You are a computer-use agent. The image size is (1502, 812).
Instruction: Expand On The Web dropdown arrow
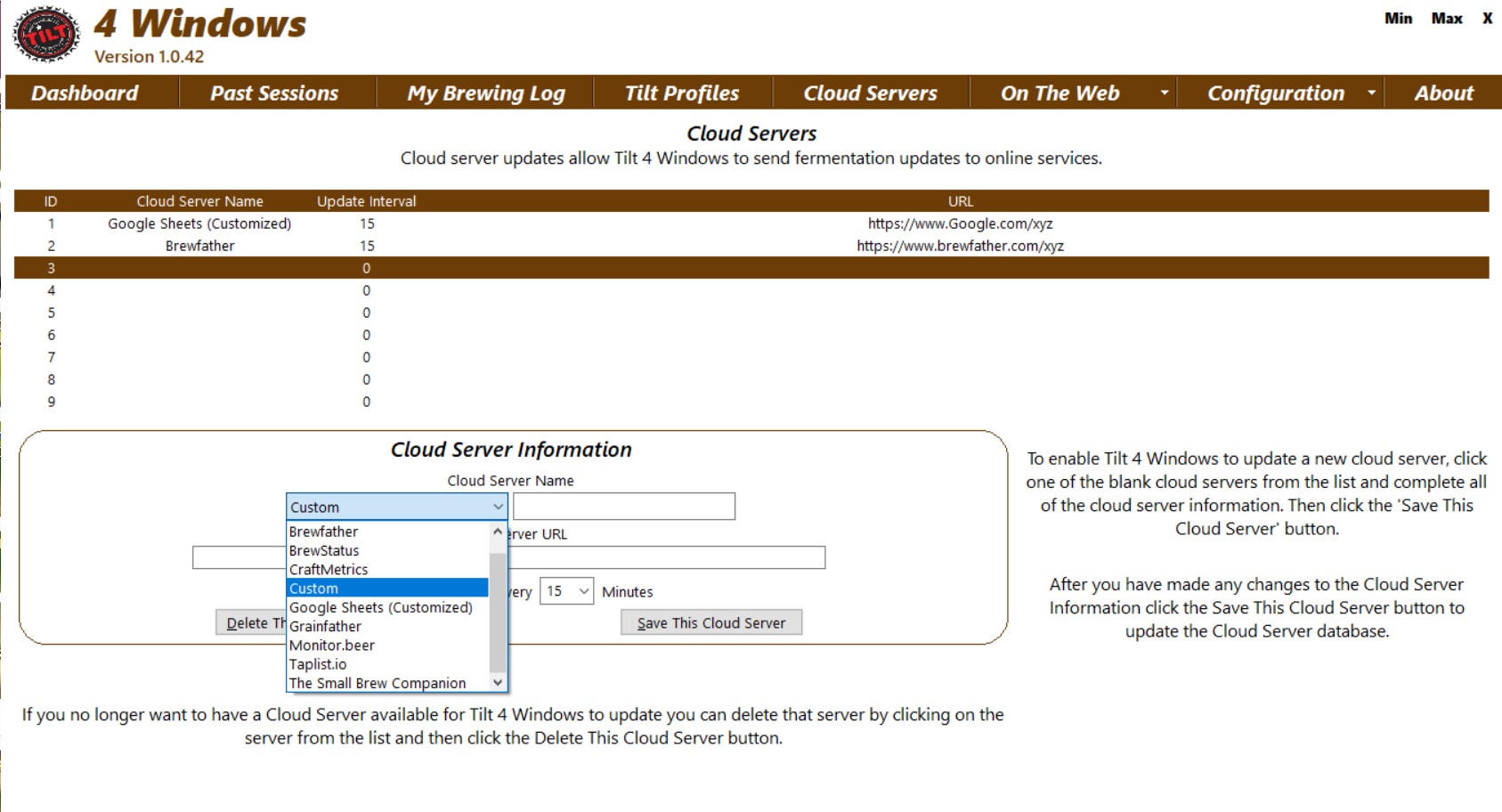pyautogui.click(x=1164, y=93)
